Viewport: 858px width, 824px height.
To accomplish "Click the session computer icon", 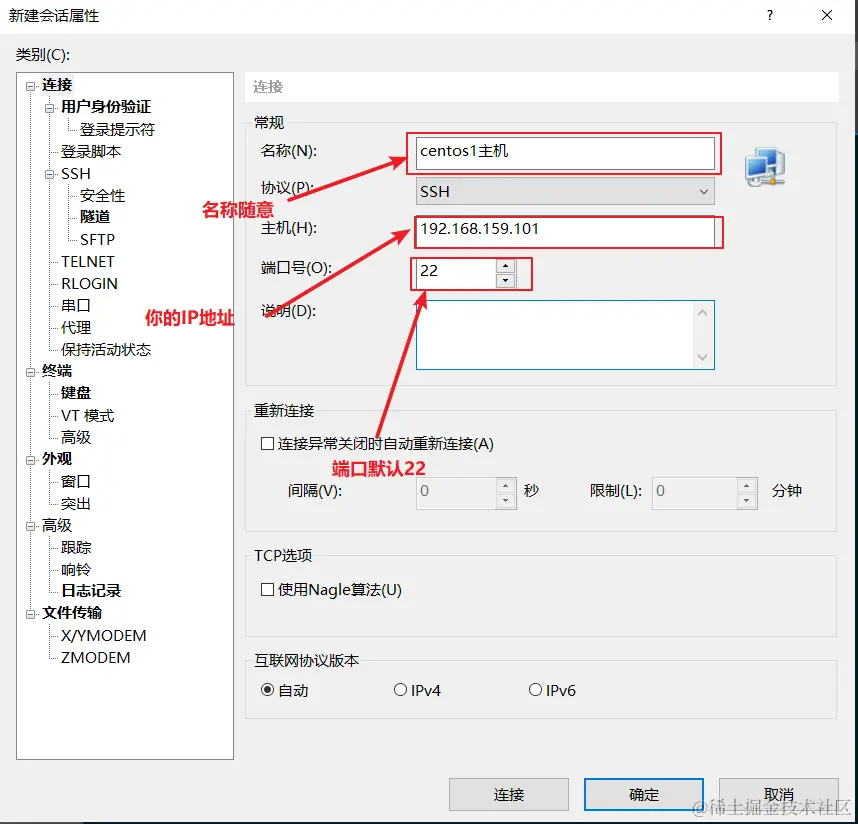I will [765, 166].
